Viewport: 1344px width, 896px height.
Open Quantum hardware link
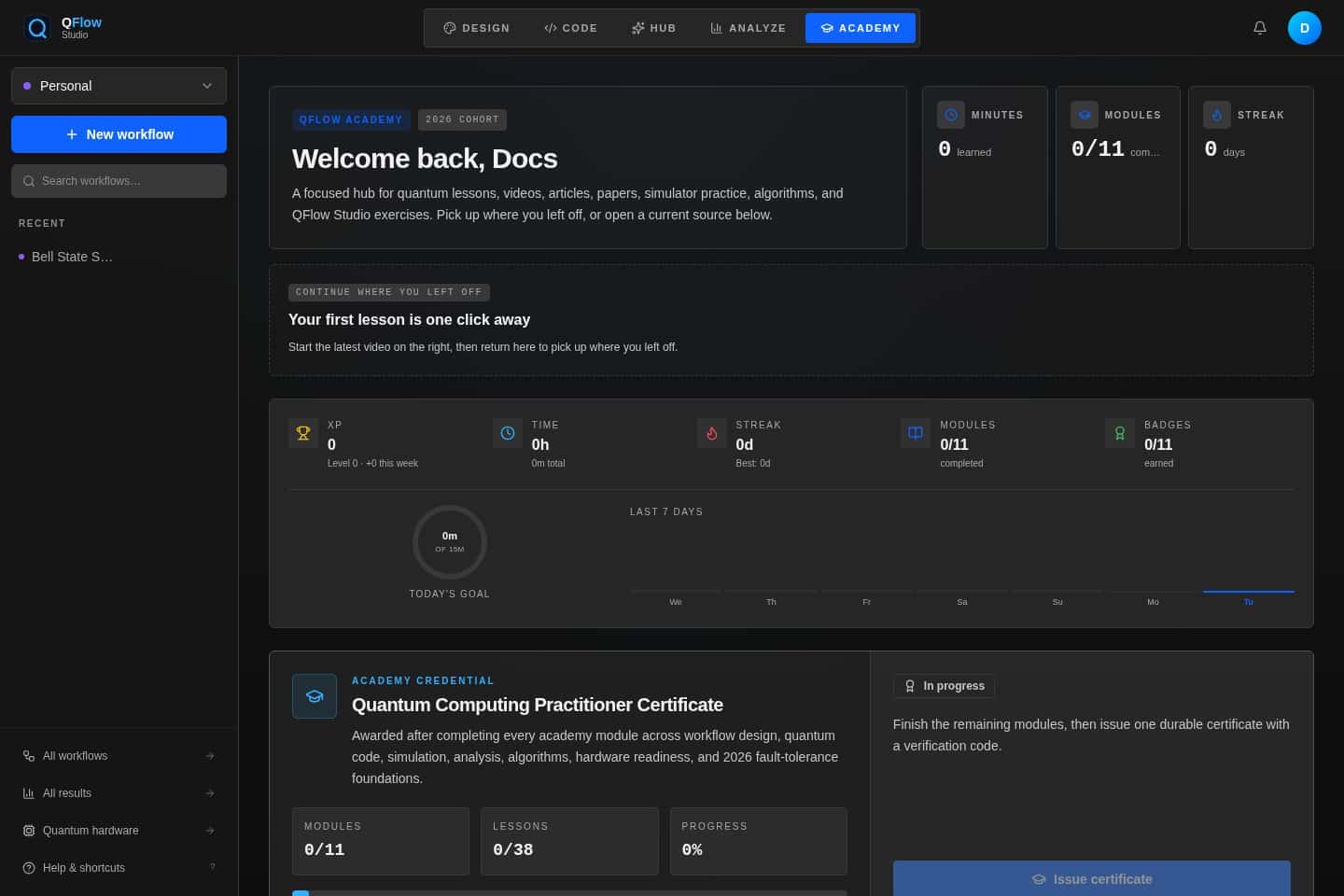(x=119, y=831)
